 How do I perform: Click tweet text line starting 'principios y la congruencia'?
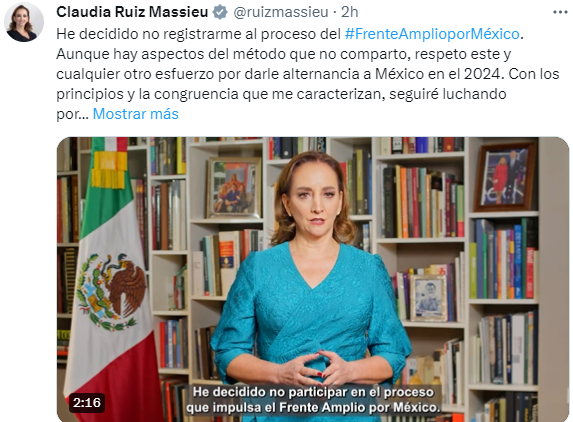281,94
